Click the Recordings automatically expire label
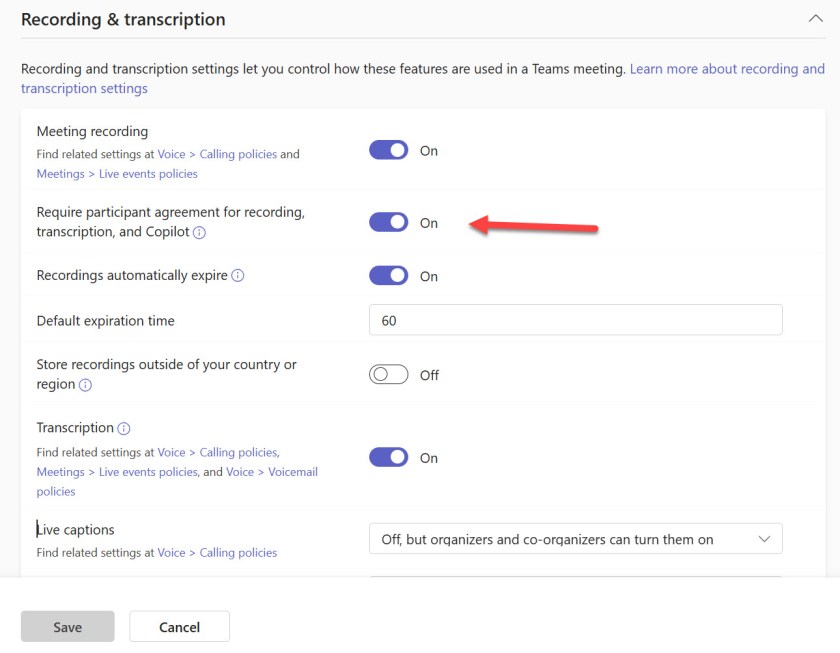The width and height of the screenshot is (840, 653). pyautogui.click(x=132, y=275)
